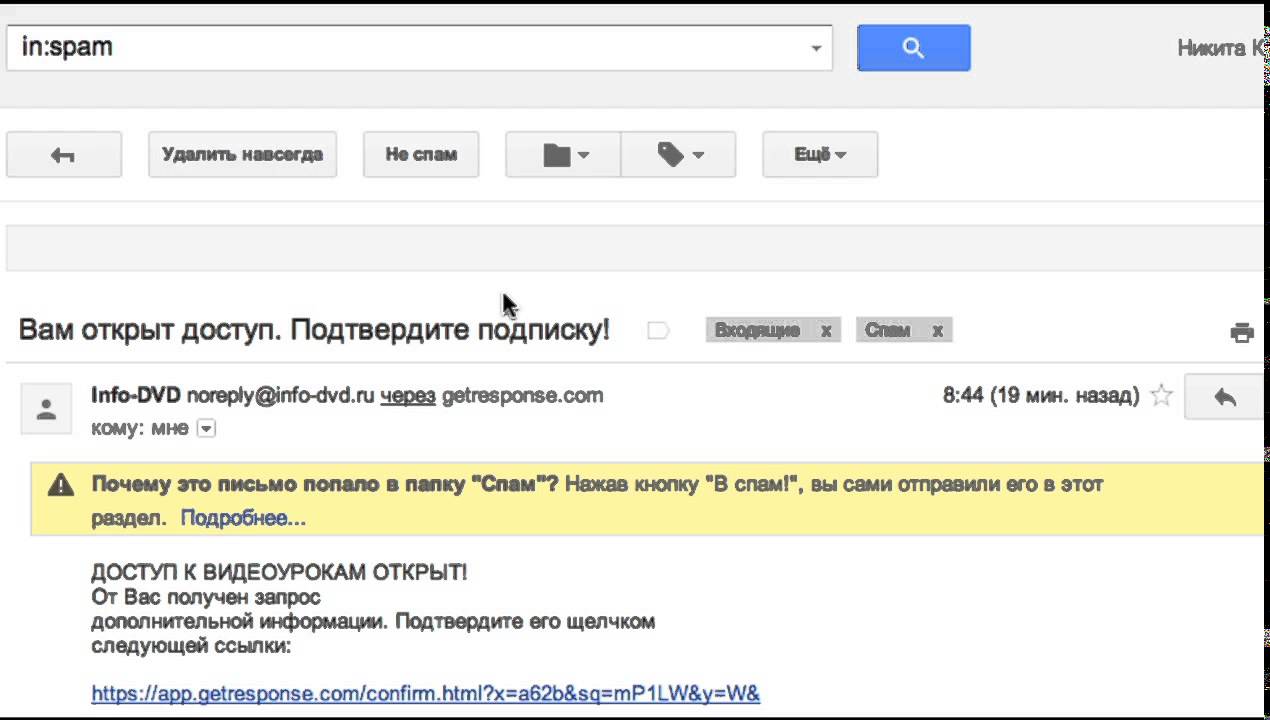Image resolution: width=1270 pixels, height=720 pixels.
Task: Expand the search options dropdown arrow
Action: 816,48
